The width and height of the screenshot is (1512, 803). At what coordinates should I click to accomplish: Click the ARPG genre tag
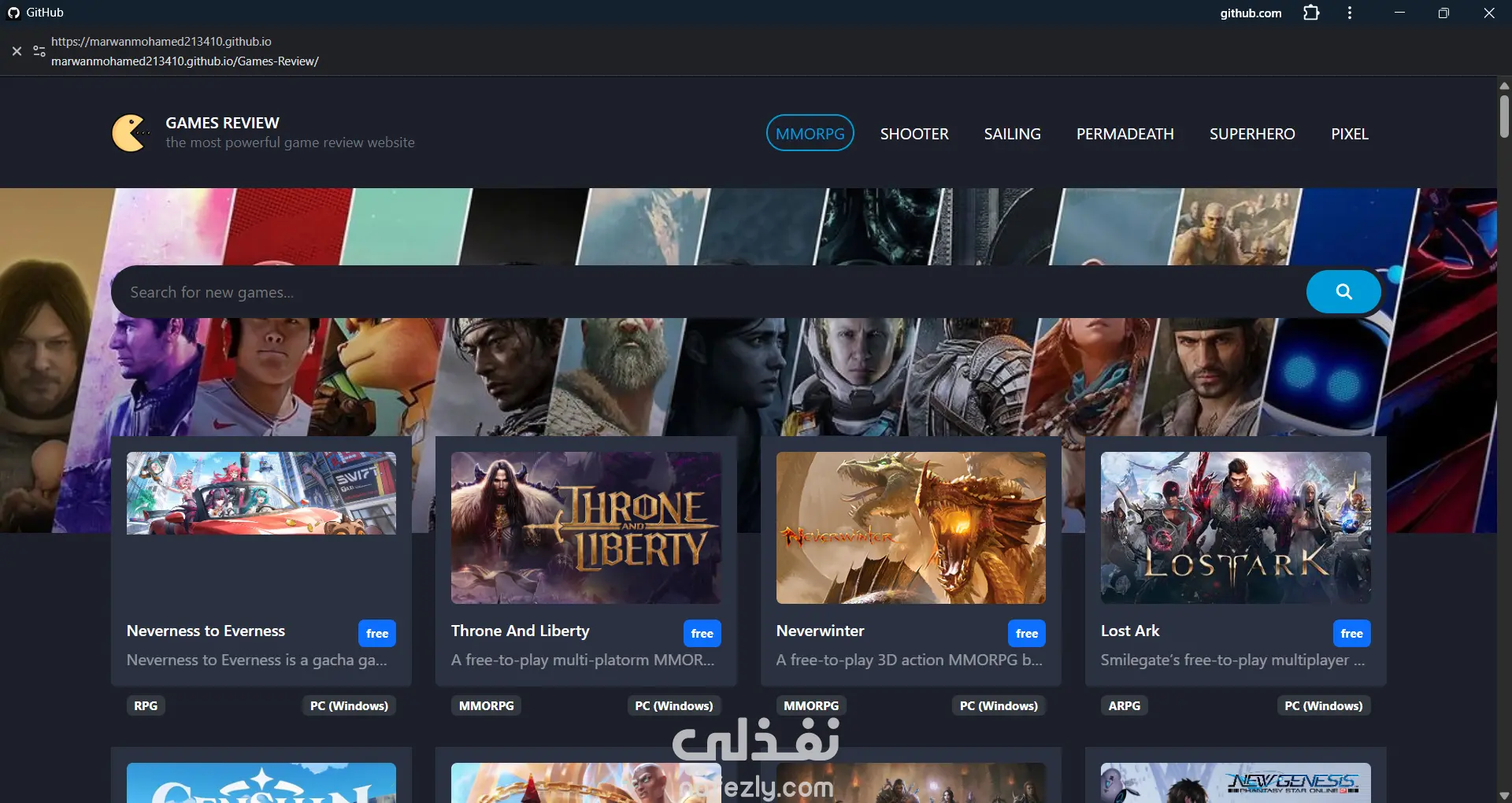1125,705
